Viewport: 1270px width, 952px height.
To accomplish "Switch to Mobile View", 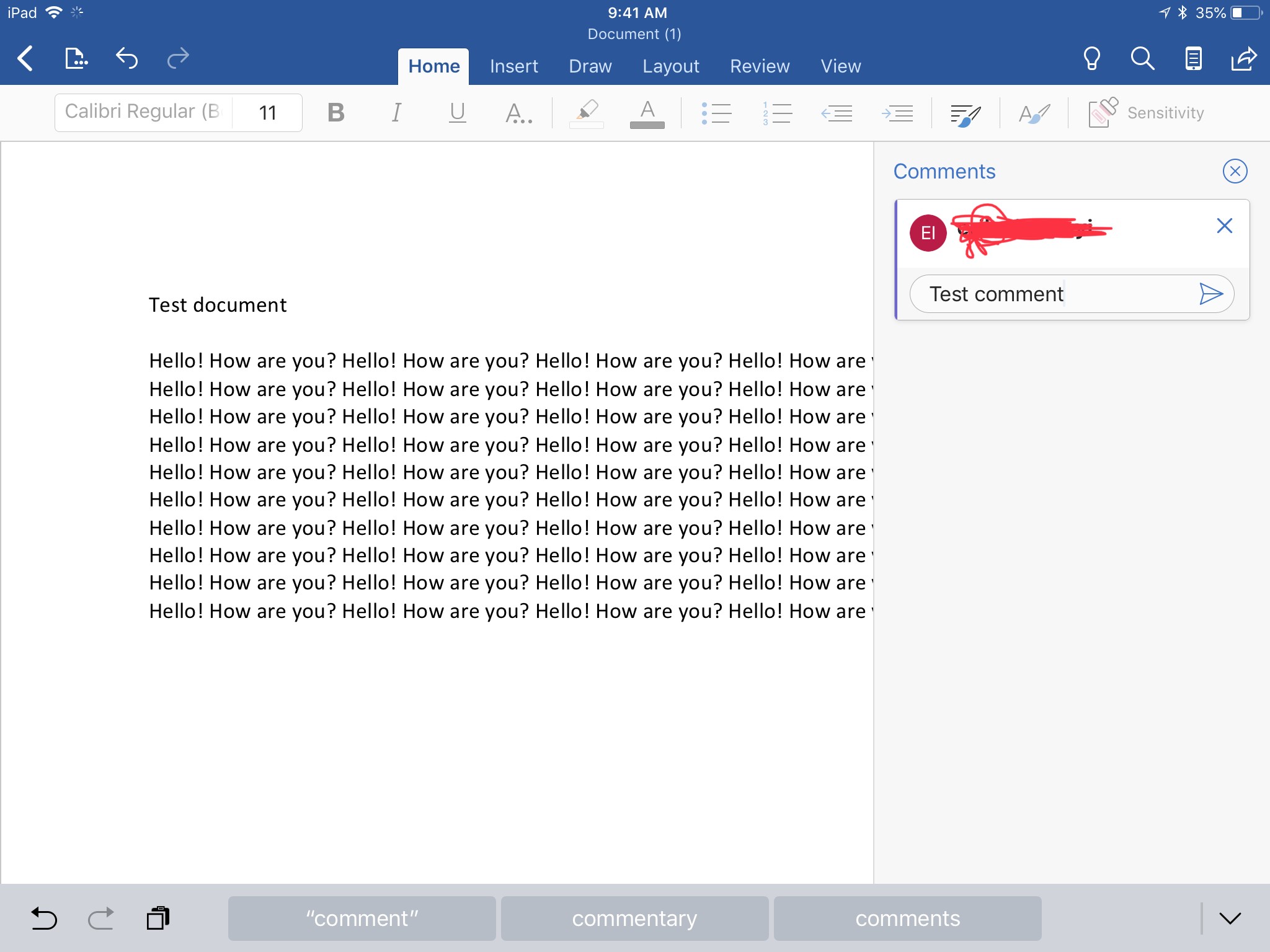I will click(x=1193, y=59).
